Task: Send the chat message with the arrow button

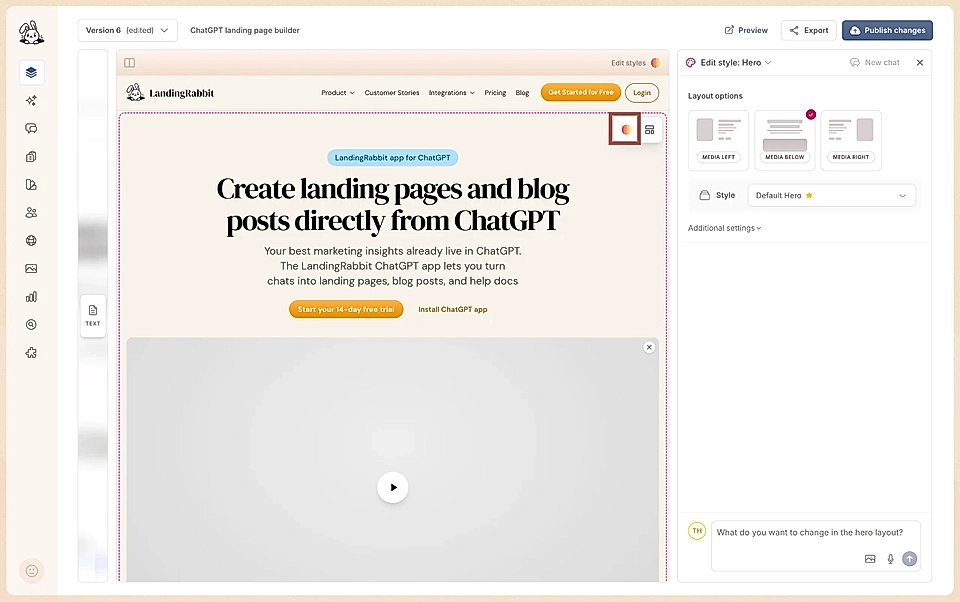Action: pyautogui.click(x=910, y=559)
